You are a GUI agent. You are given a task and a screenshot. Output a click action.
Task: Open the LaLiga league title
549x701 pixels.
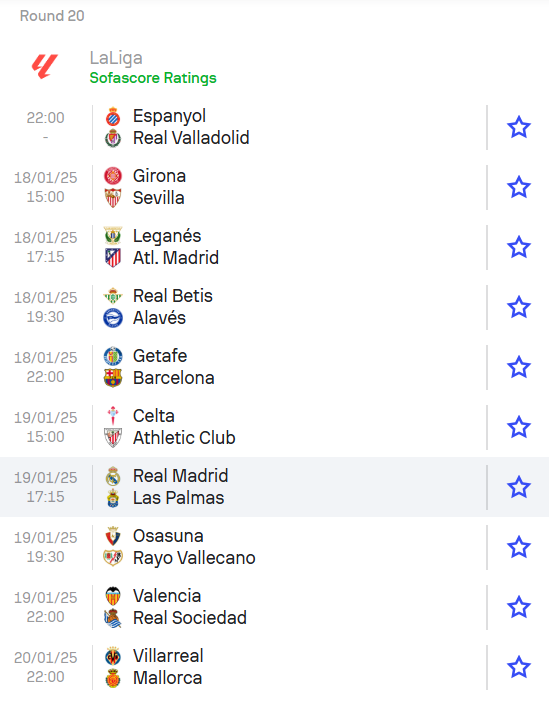116,58
